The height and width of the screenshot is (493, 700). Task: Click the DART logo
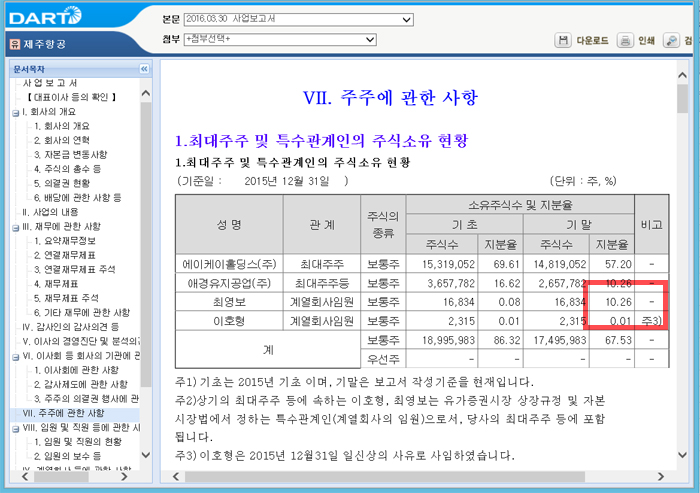pos(42,16)
